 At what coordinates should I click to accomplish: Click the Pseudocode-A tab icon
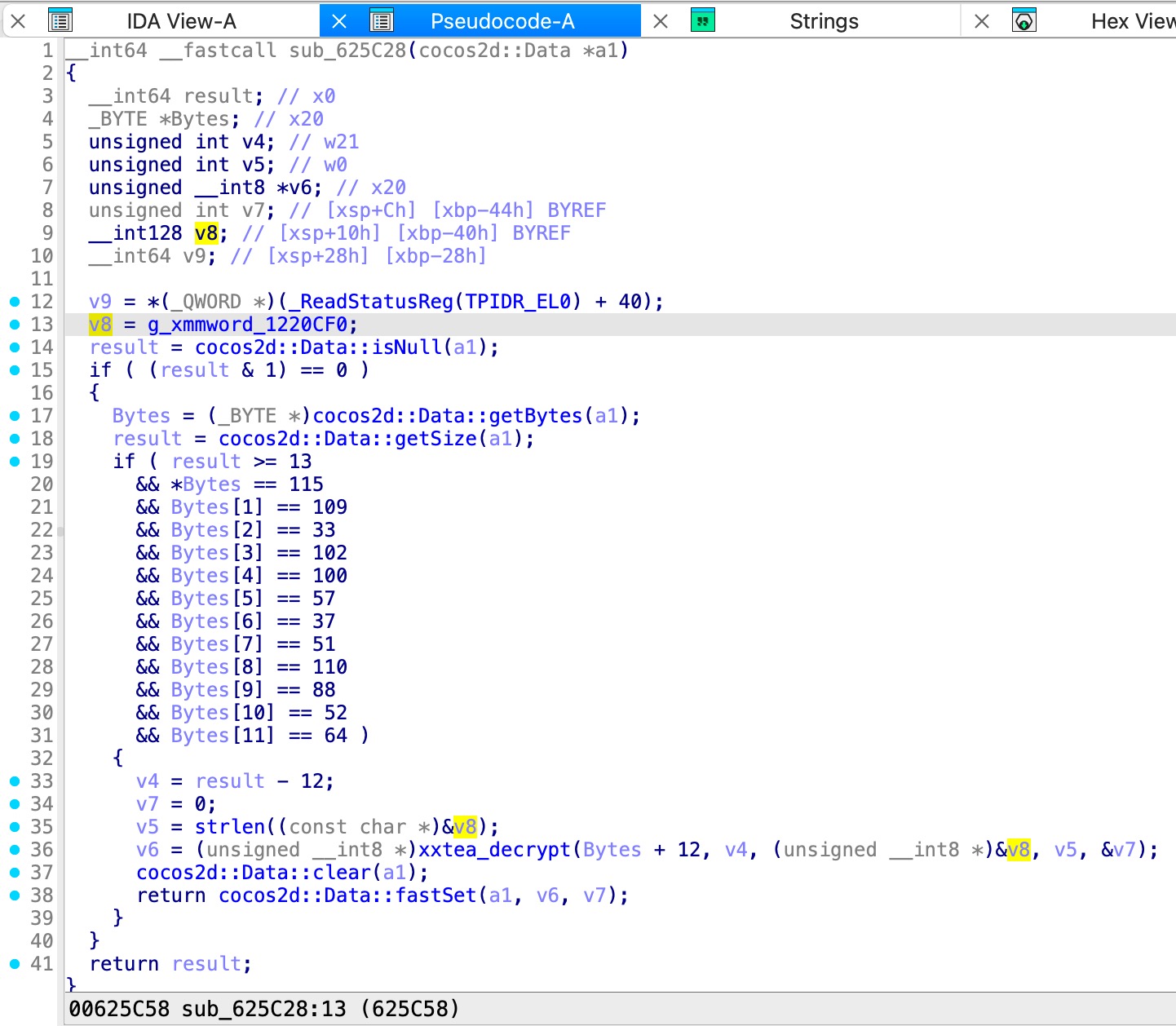(382, 20)
